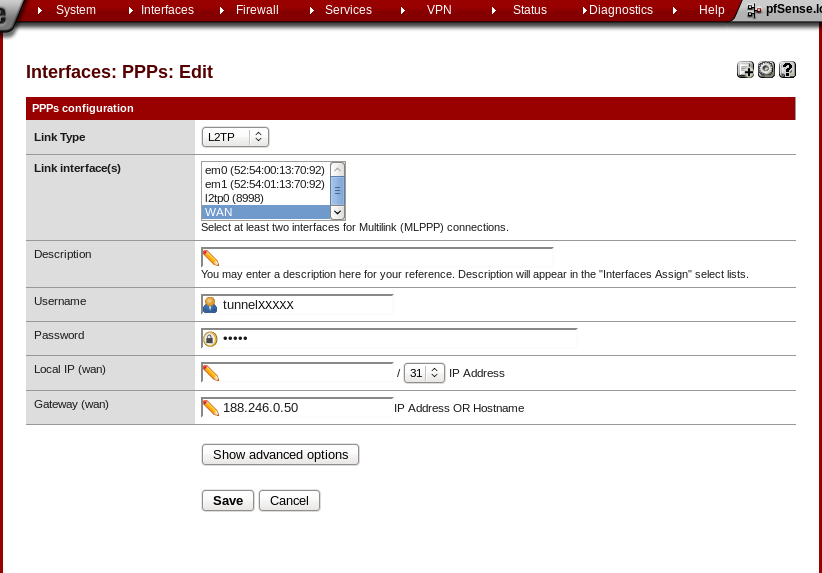The height and width of the screenshot is (573, 822).
Task: Choose l2tp0 (8998) from interface list
Action: pyautogui.click(x=264, y=198)
